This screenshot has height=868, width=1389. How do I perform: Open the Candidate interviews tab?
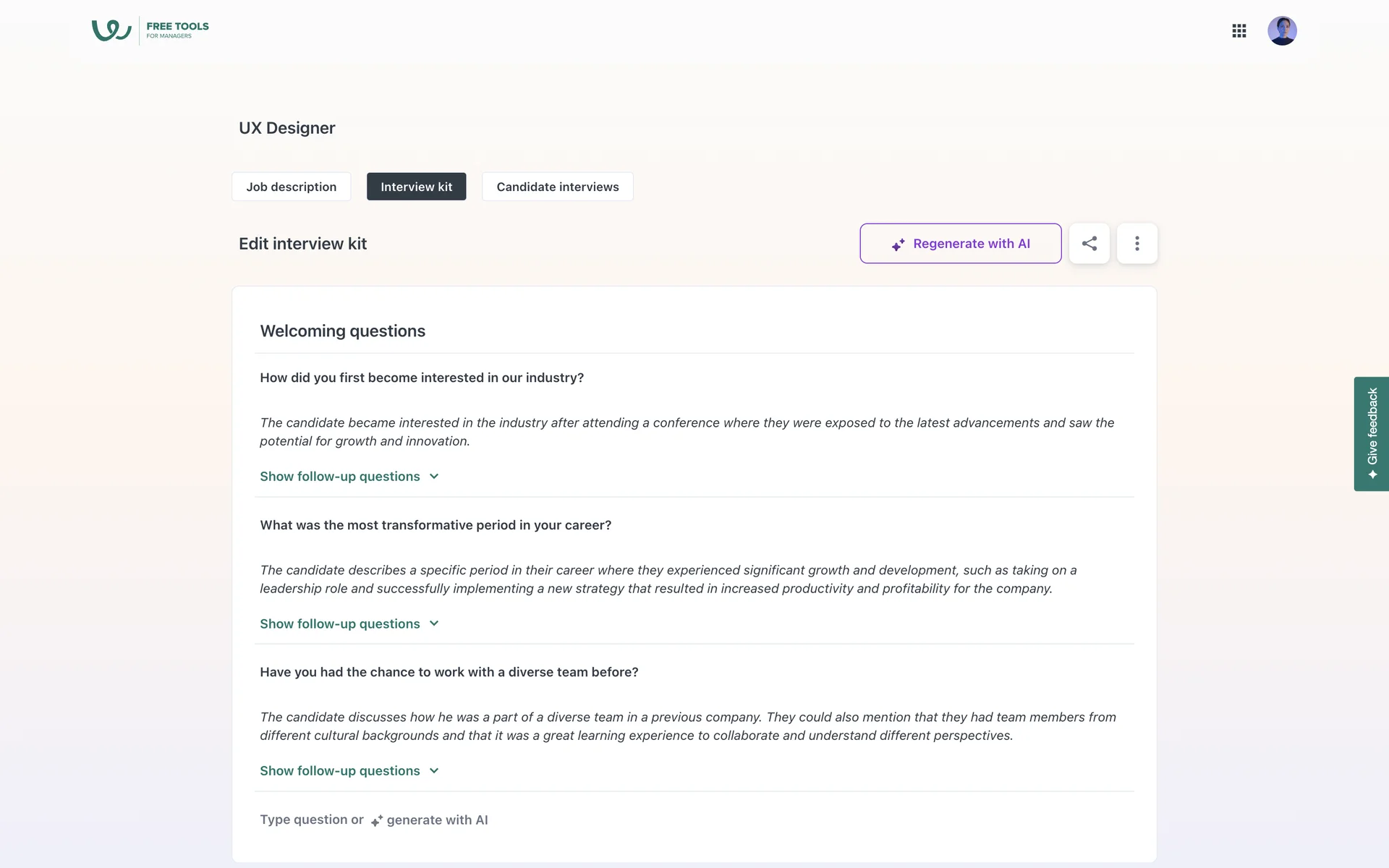[x=557, y=187]
